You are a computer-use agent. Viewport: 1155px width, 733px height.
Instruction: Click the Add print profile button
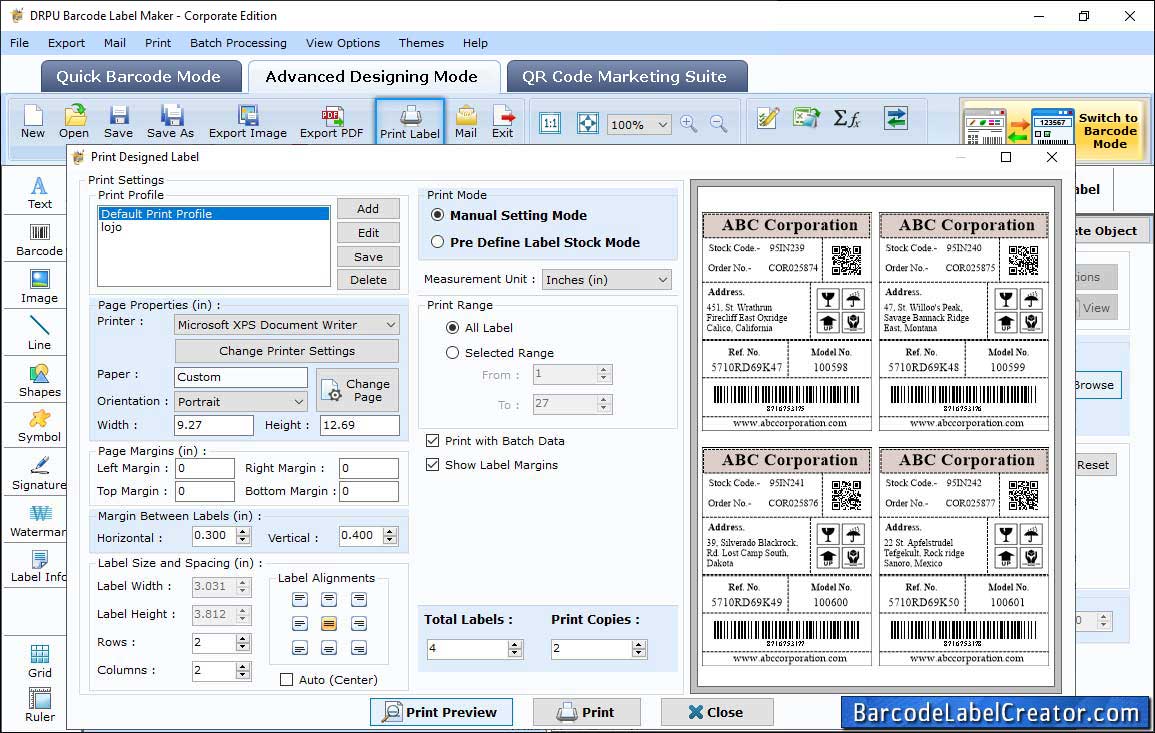point(368,208)
